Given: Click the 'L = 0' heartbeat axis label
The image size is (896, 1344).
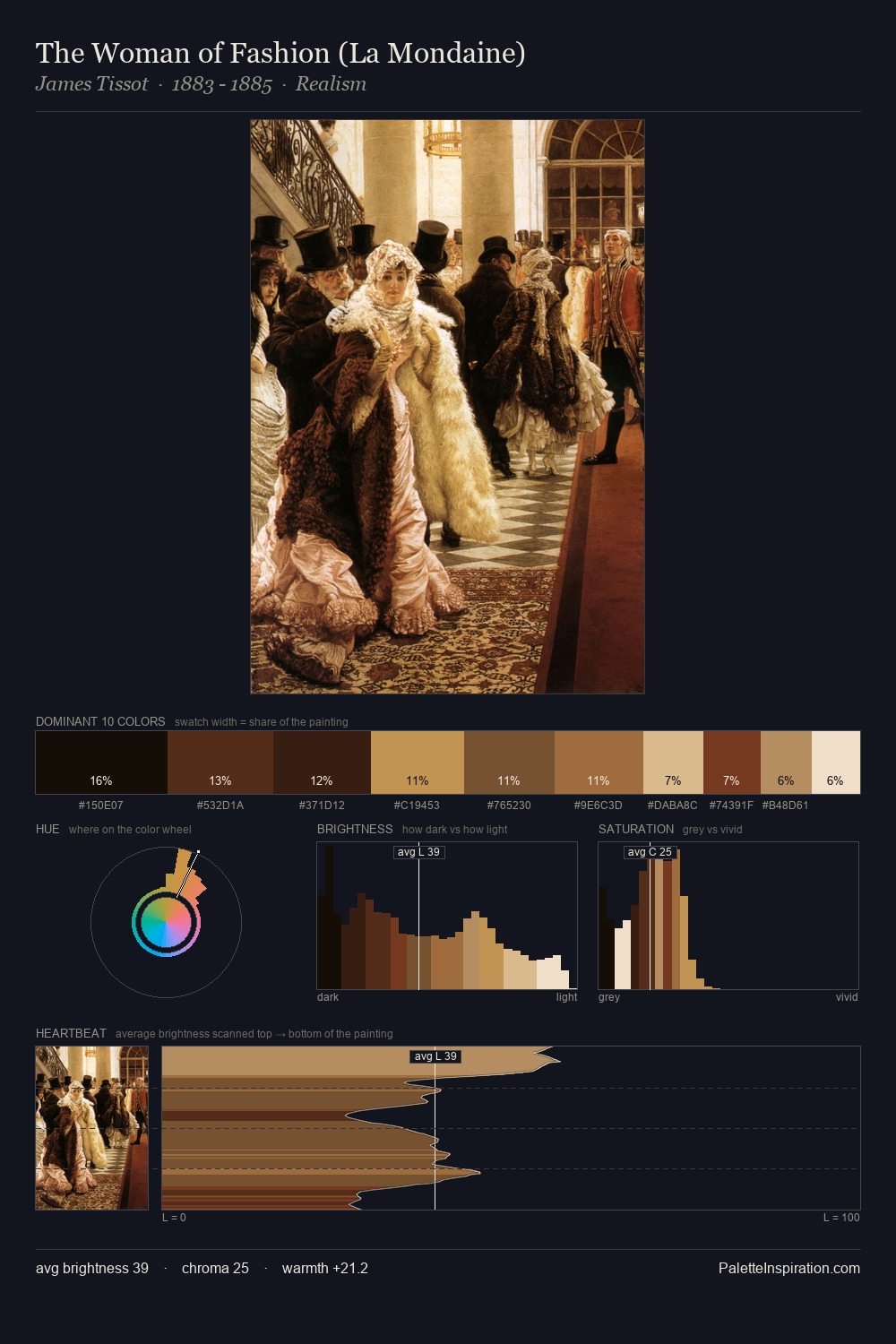Looking at the screenshot, I should click(x=174, y=1217).
